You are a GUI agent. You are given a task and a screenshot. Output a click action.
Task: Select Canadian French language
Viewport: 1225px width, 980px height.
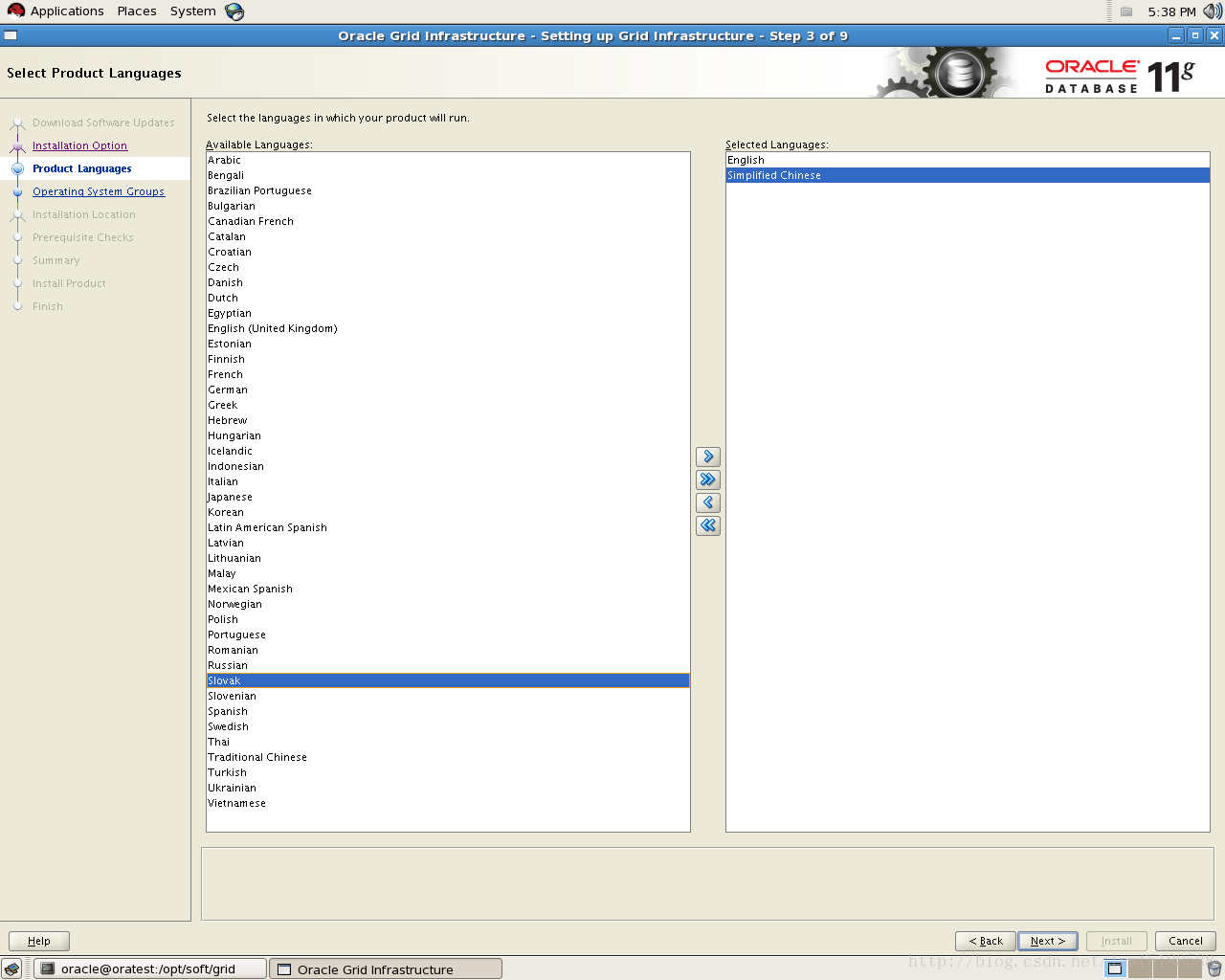(448, 221)
